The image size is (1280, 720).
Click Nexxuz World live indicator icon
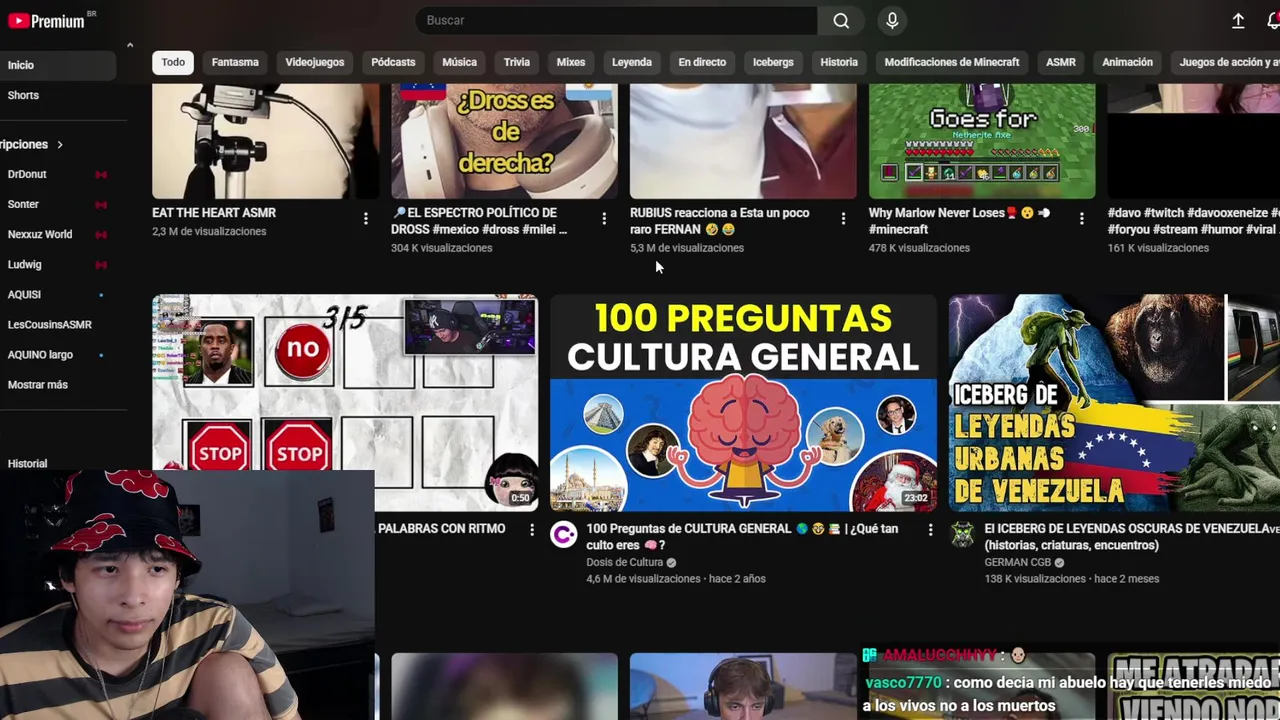pos(101,234)
